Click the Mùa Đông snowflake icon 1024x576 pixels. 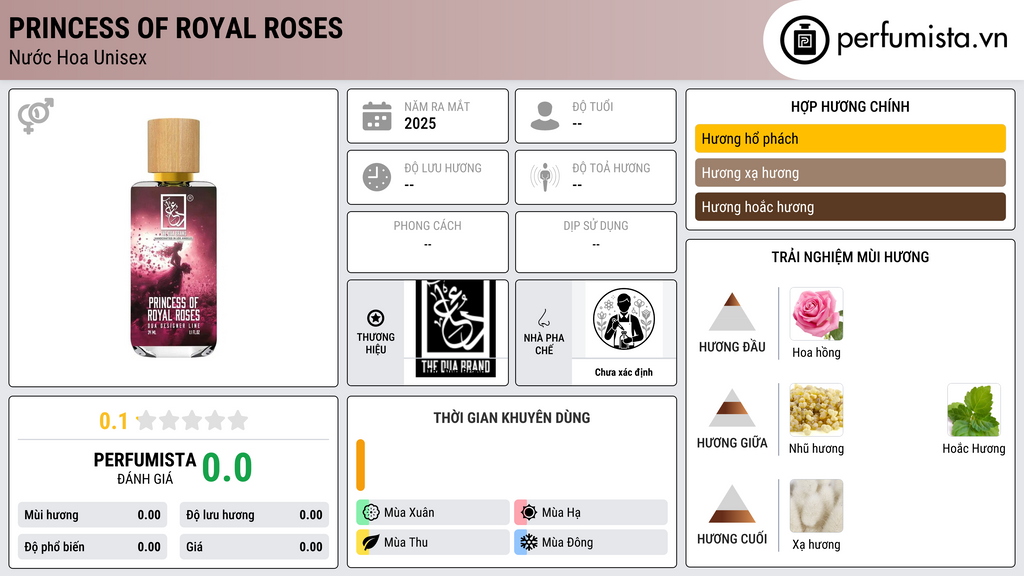click(528, 542)
